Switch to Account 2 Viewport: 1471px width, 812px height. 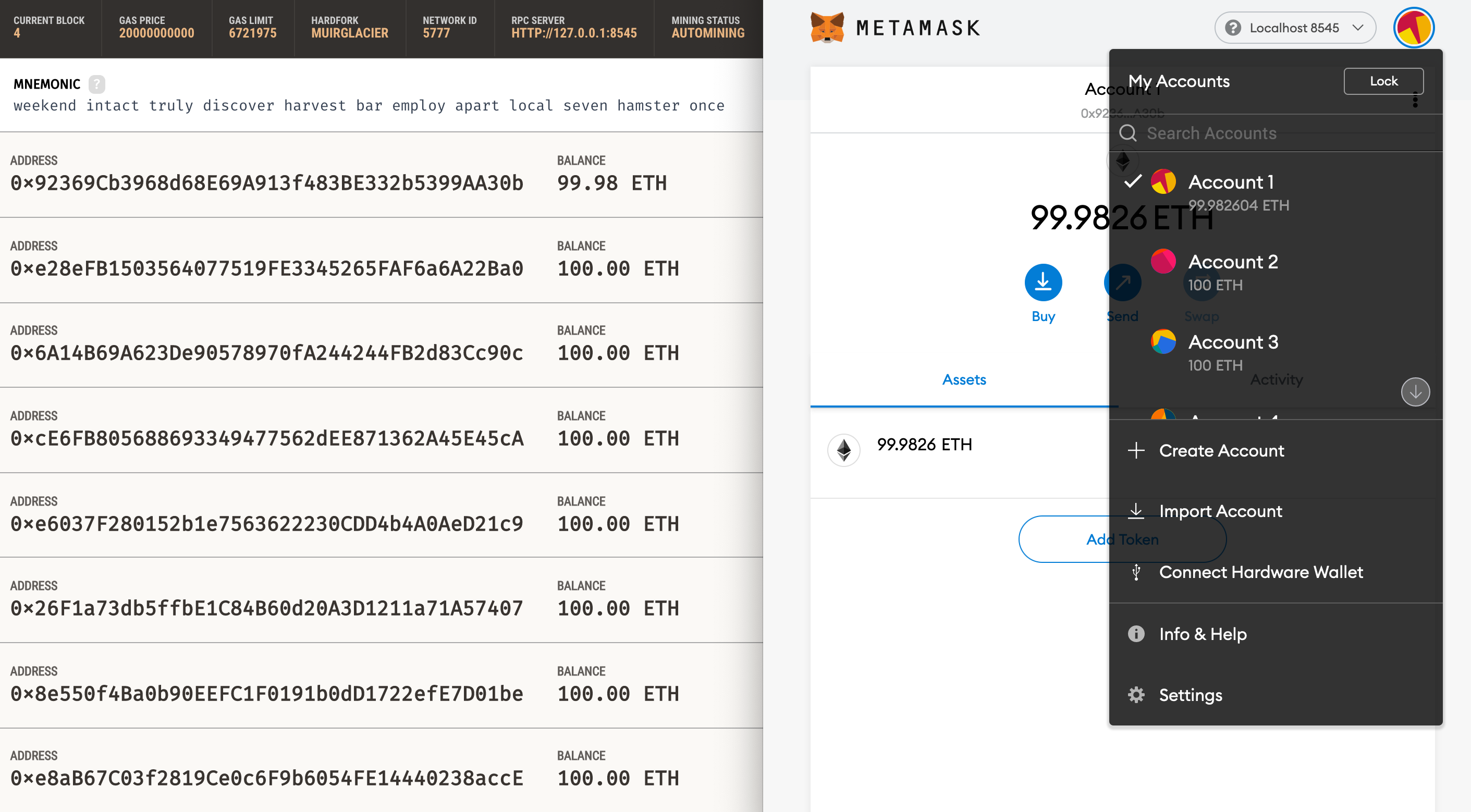1232,262
